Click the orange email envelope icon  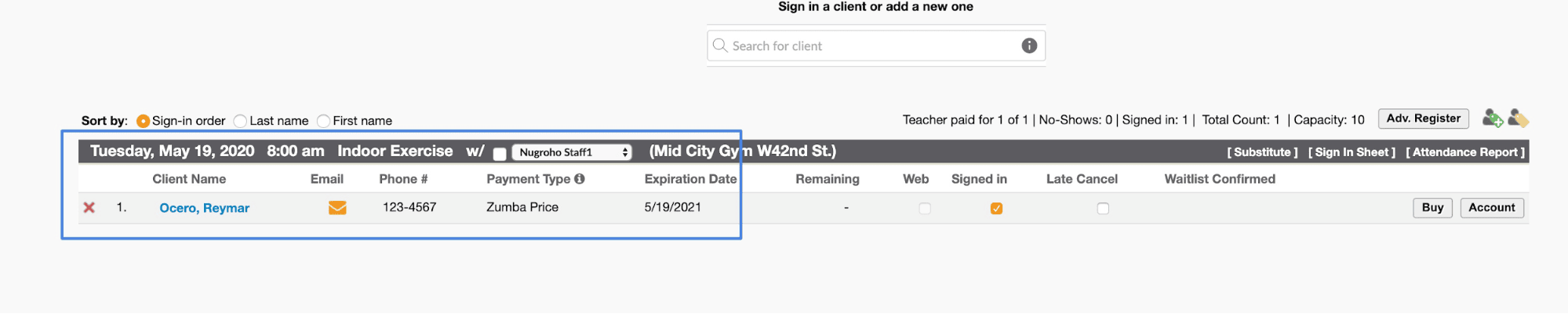(x=337, y=208)
